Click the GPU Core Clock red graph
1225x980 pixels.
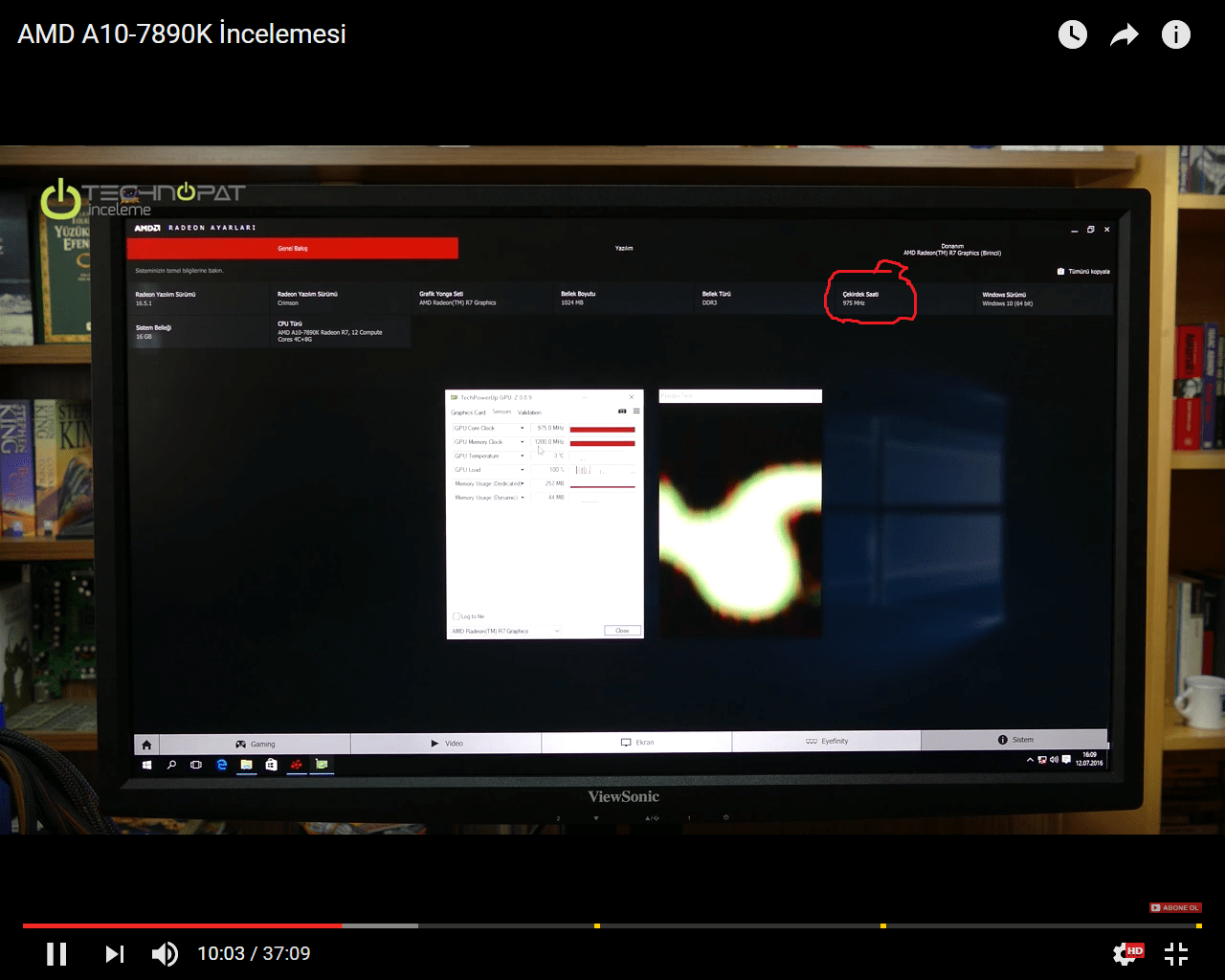(602, 429)
